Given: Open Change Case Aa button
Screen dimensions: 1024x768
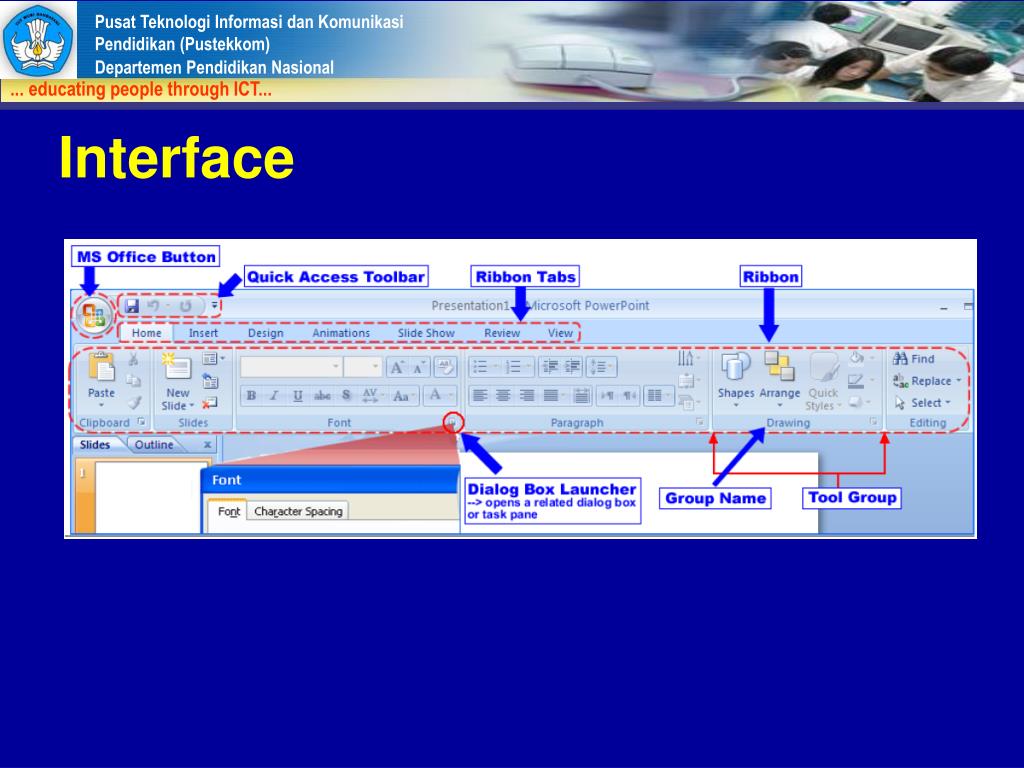Looking at the screenshot, I should point(402,396).
